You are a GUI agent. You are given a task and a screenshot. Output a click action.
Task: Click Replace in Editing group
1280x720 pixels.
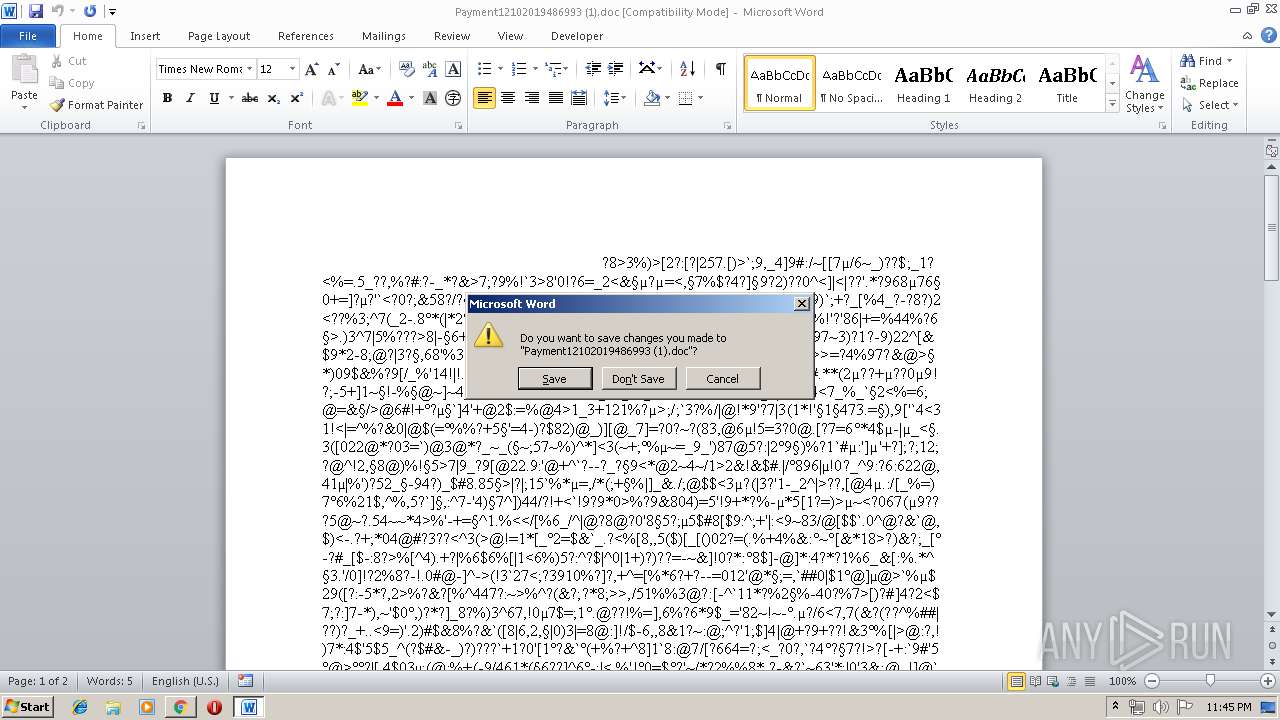(1210, 83)
